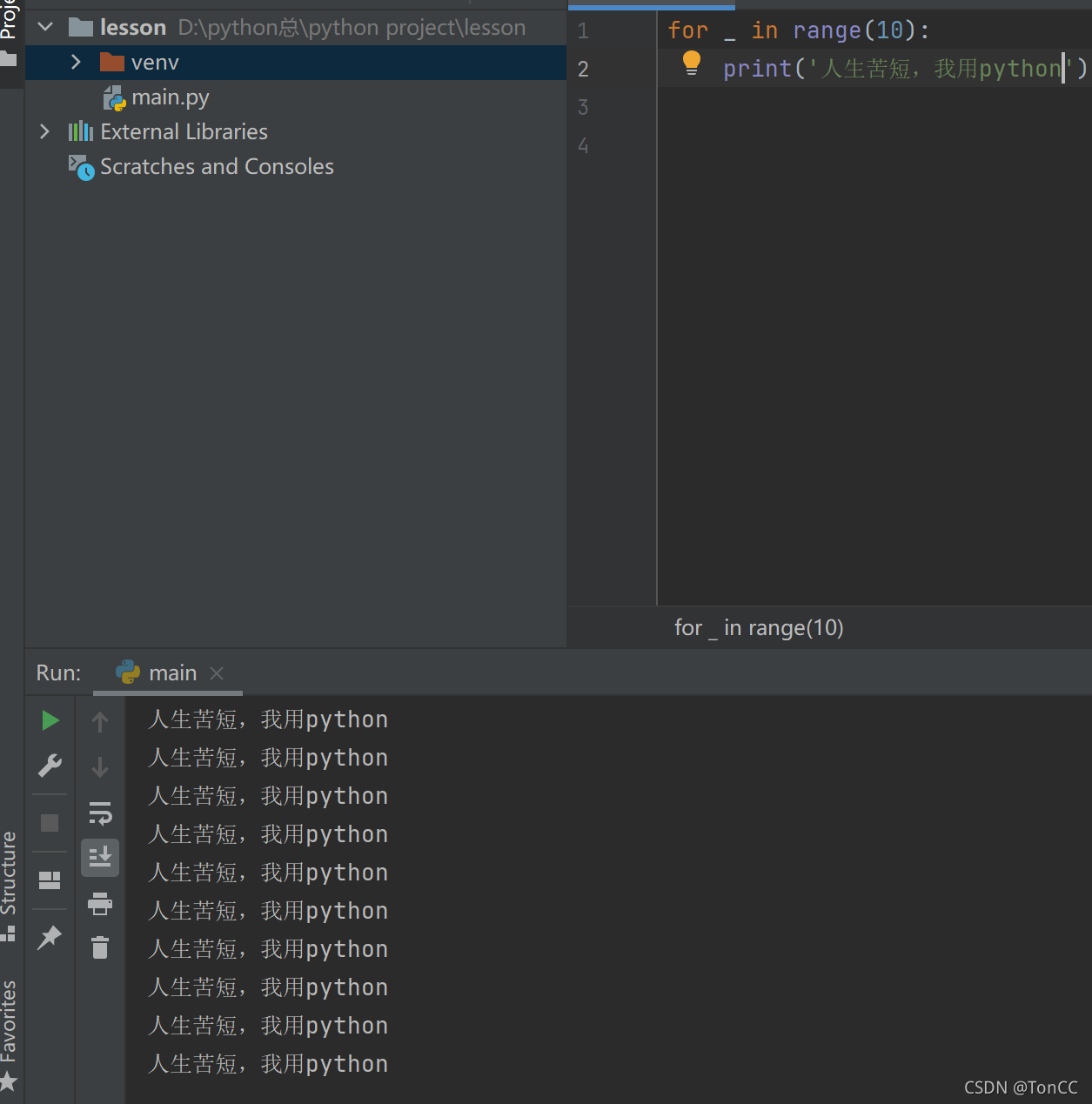Screen dimensions: 1092x1104
Task: Click the main.py Python file icon
Action: pyautogui.click(x=115, y=97)
